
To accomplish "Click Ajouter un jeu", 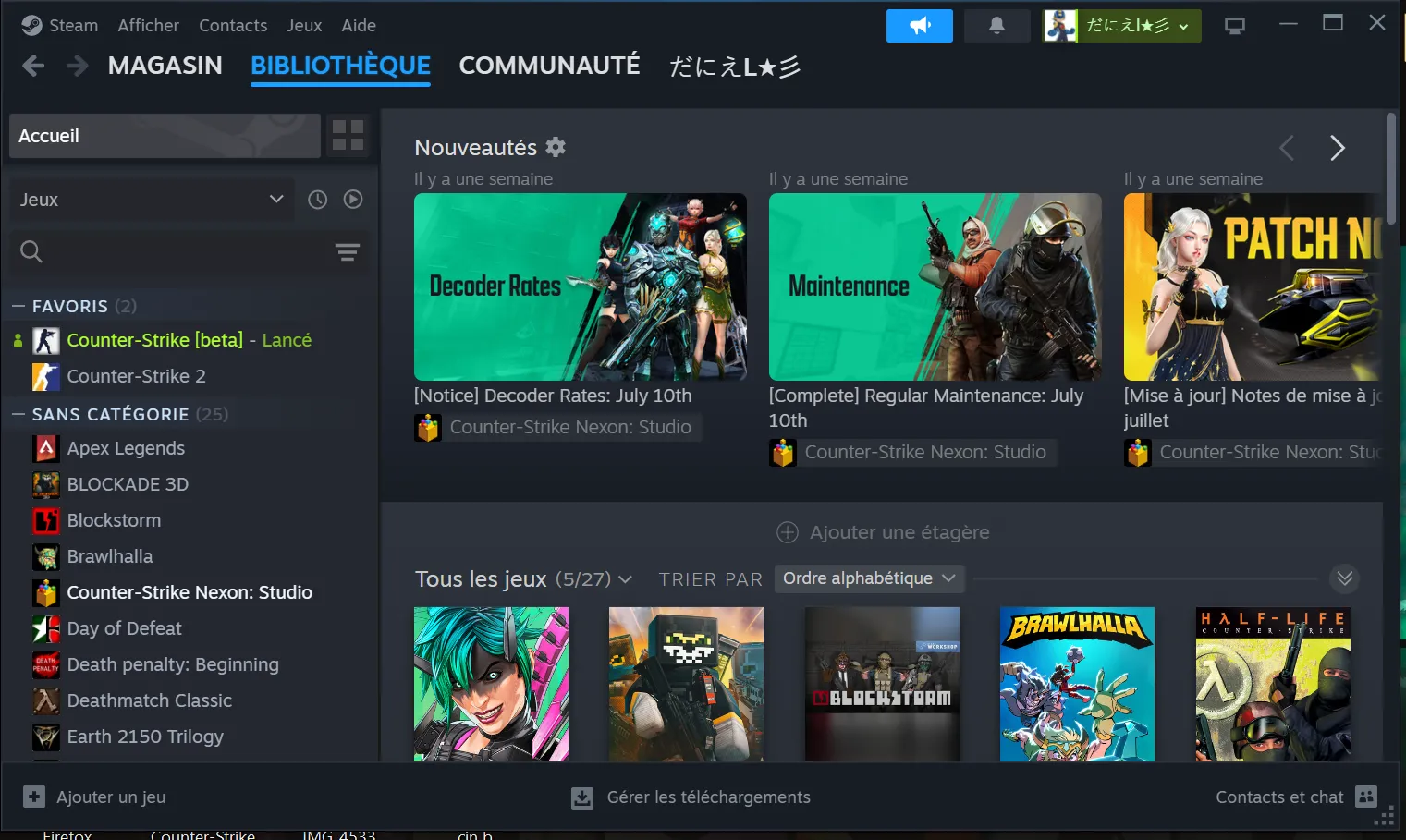I will tap(111, 797).
